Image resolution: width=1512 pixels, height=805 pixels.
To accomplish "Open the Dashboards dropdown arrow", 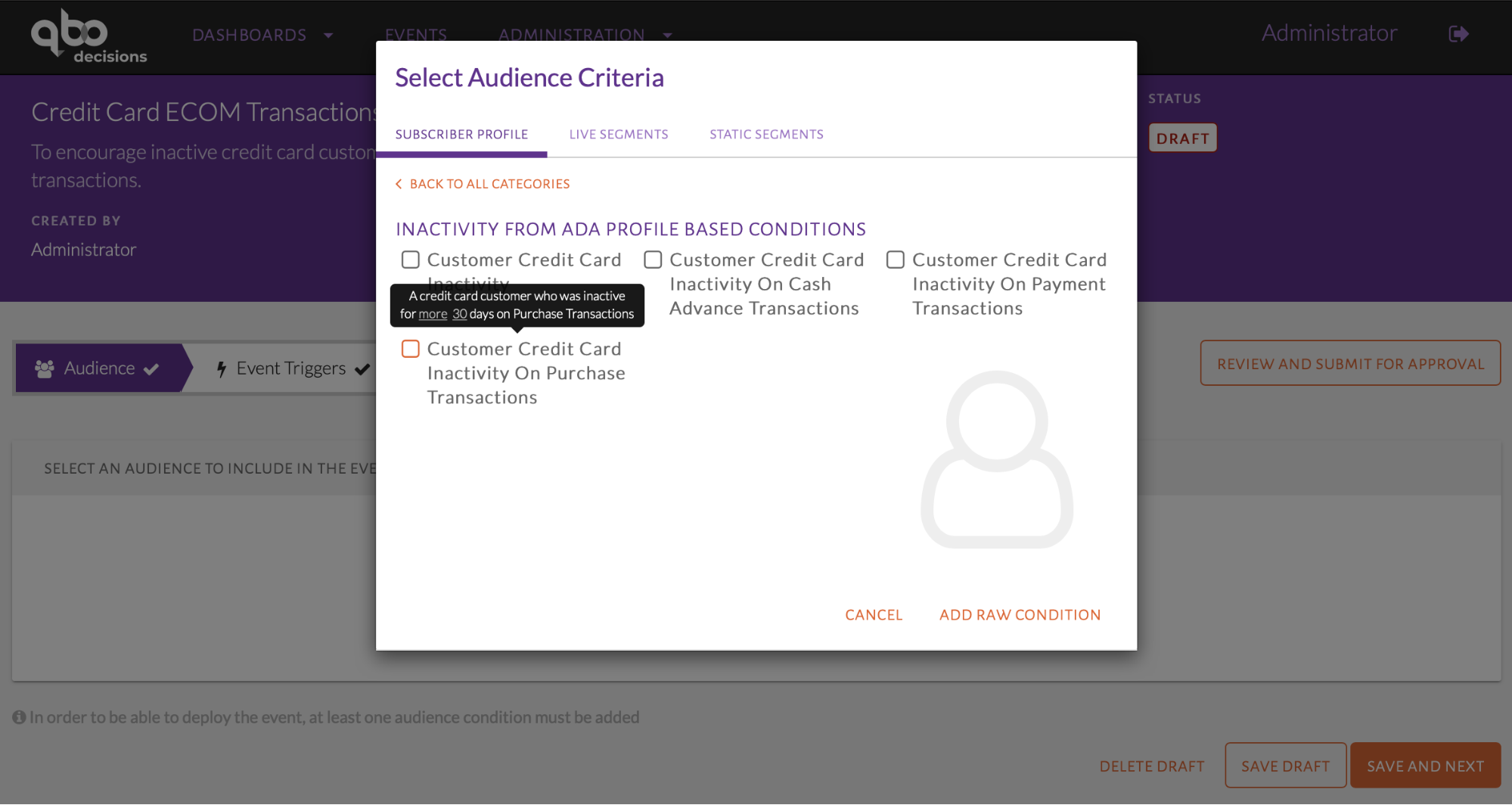I will tap(328, 36).
